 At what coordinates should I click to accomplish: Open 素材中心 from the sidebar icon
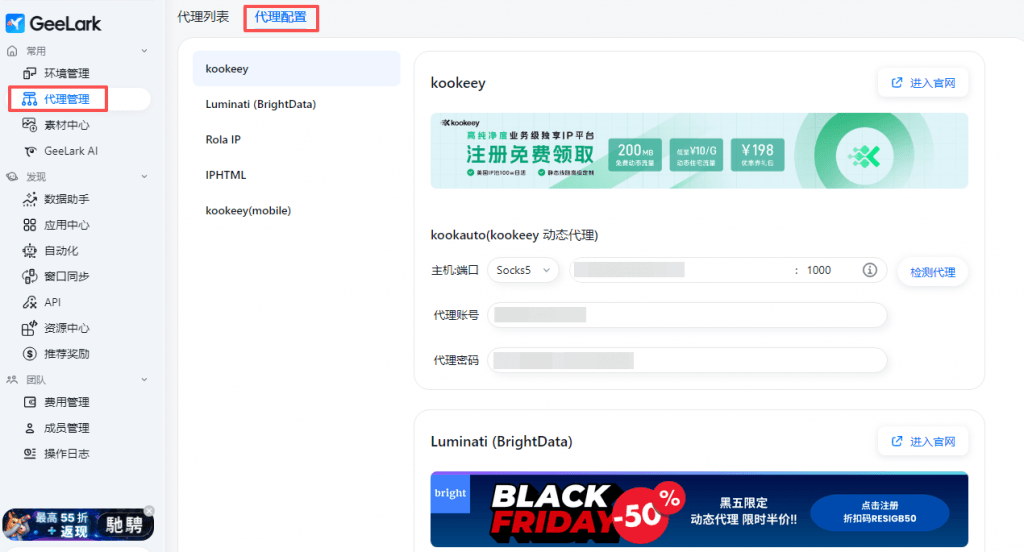(x=29, y=126)
